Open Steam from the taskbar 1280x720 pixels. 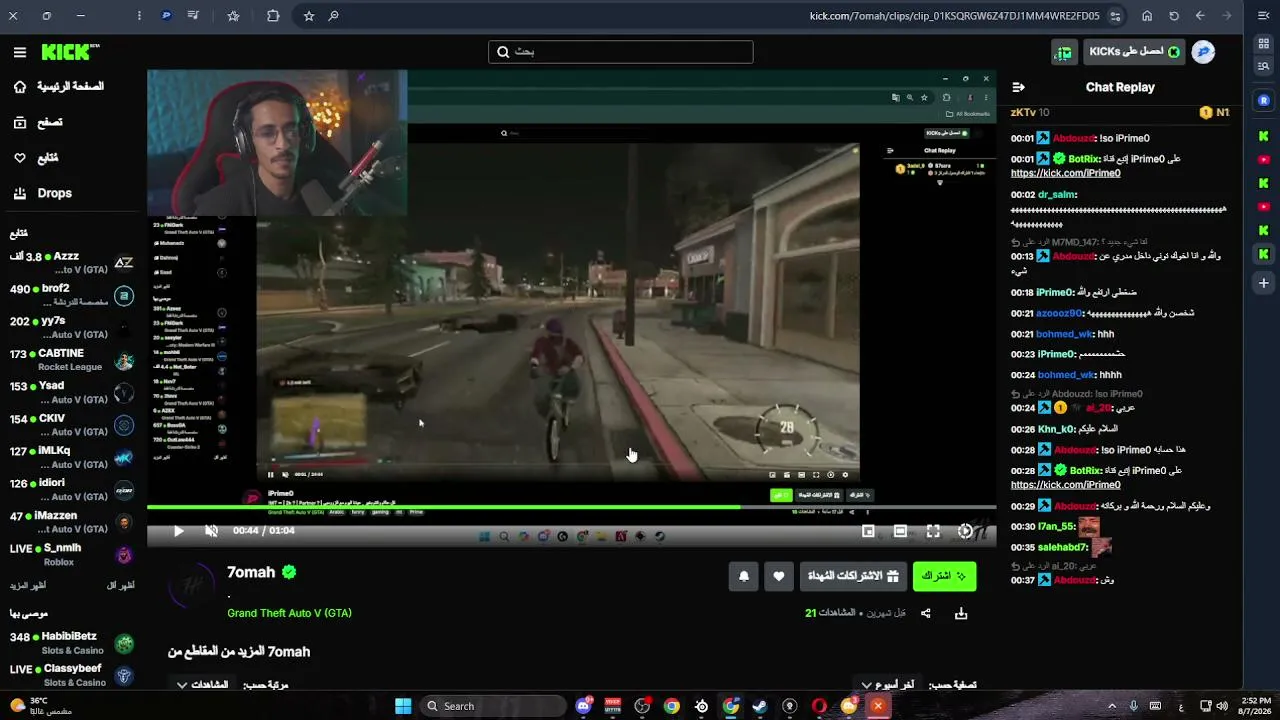click(760, 706)
